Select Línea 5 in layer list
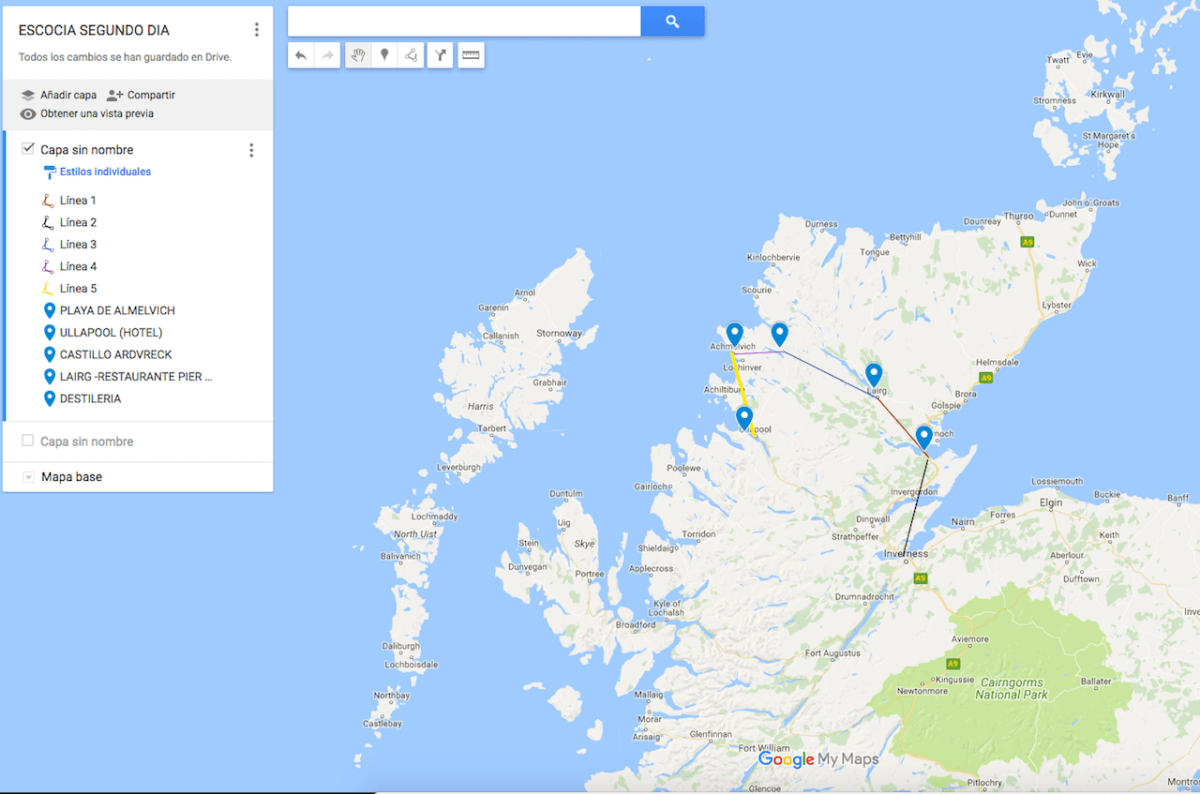Screen dimensions: 1200x794 click(x=78, y=289)
